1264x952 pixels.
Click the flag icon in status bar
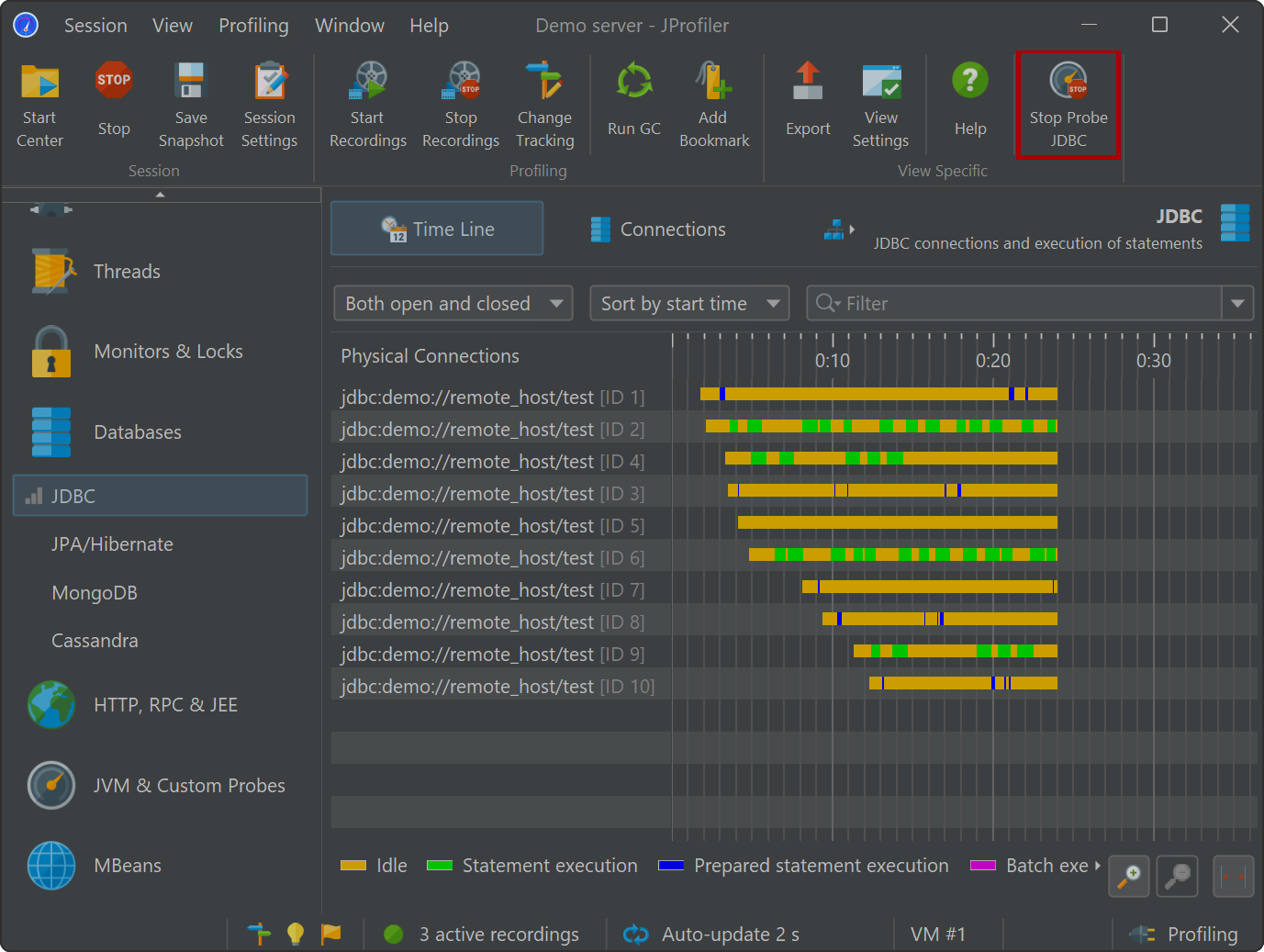[330, 934]
